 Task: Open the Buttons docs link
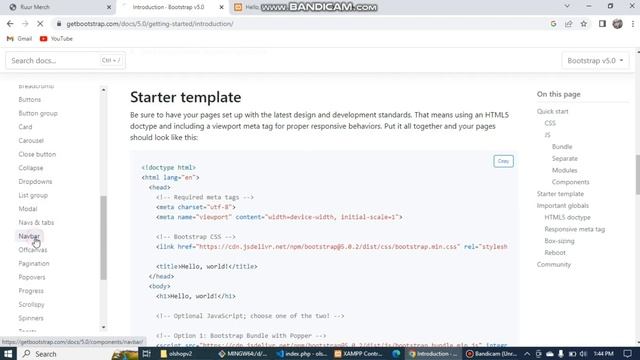[x=30, y=100]
